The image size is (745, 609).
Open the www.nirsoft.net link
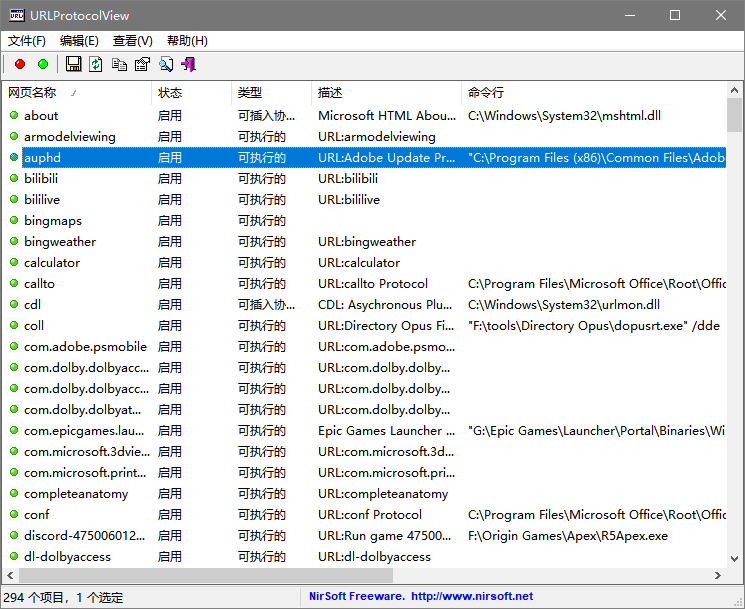[472, 597]
